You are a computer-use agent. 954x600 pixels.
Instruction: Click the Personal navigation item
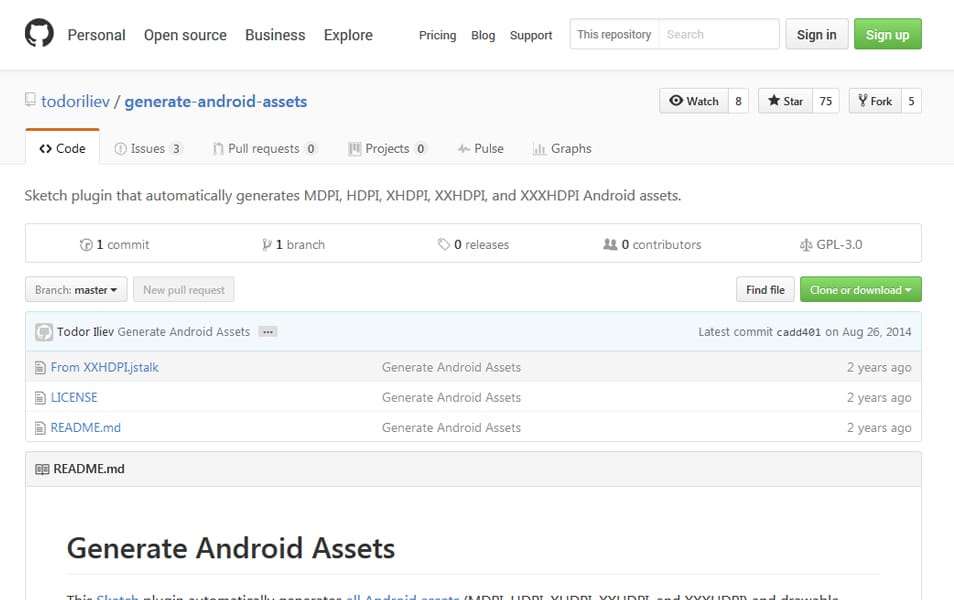(96, 35)
